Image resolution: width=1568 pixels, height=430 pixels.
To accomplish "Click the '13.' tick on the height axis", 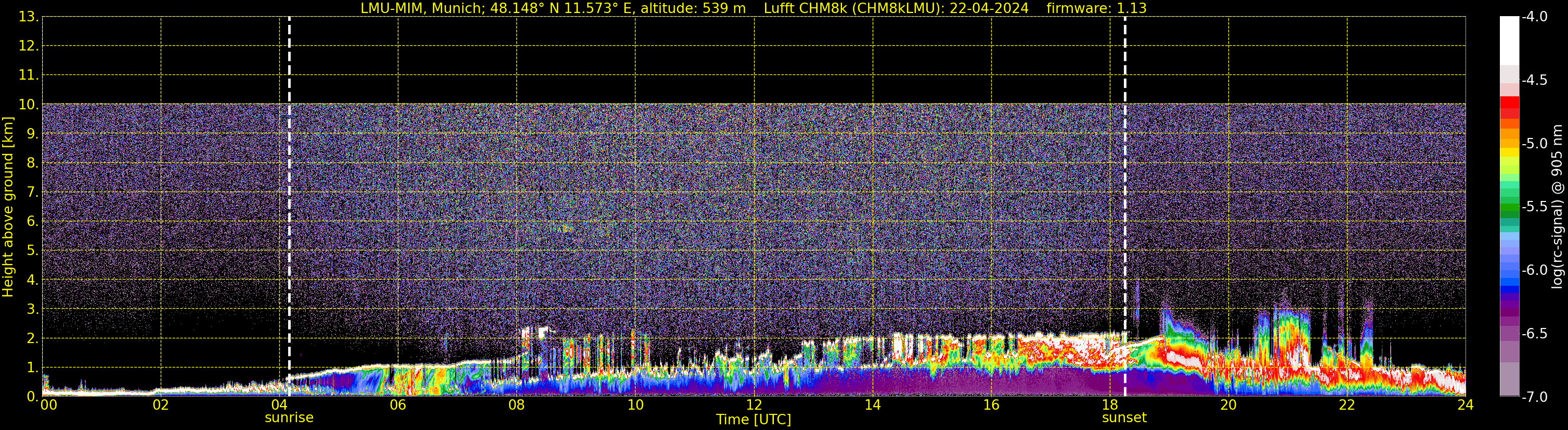I will (x=29, y=17).
